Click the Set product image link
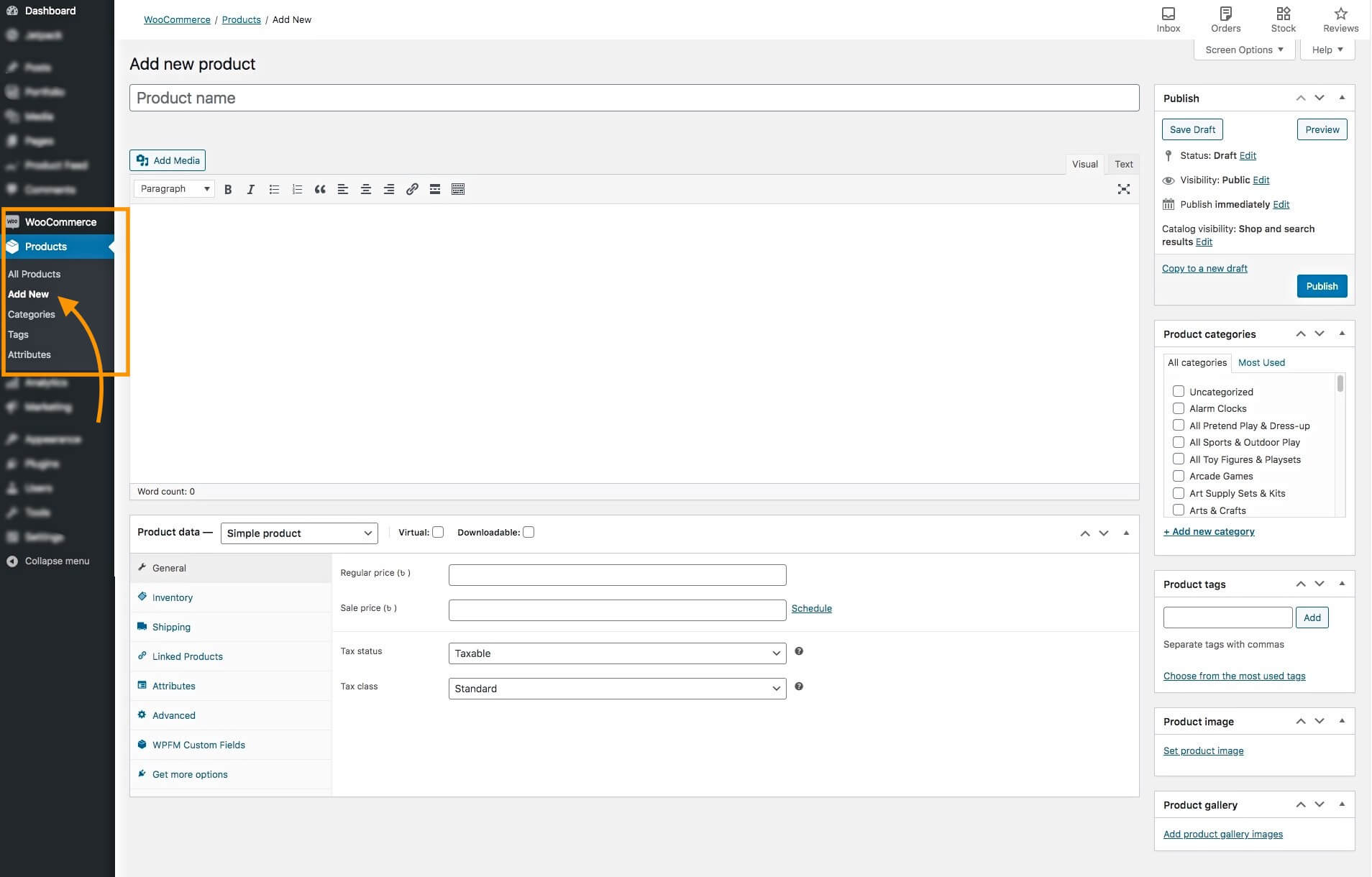 point(1203,751)
